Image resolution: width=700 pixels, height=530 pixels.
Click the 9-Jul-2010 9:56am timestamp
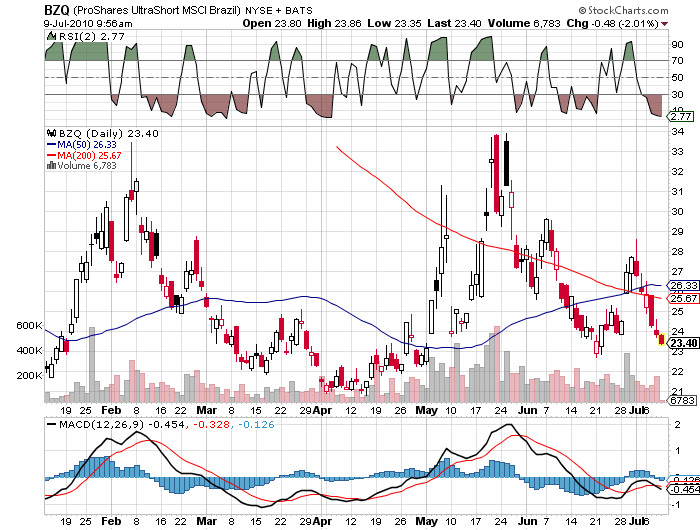coord(88,24)
